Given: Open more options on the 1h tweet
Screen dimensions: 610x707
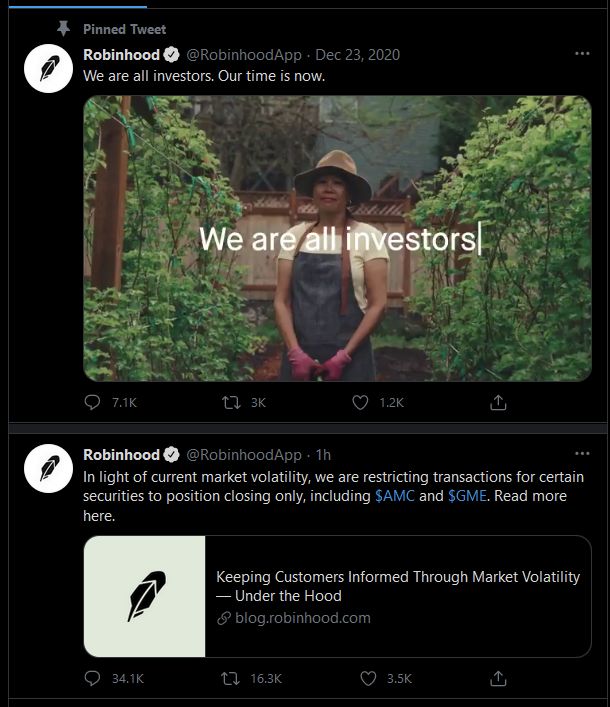Looking at the screenshot, I should click(582, 455).
